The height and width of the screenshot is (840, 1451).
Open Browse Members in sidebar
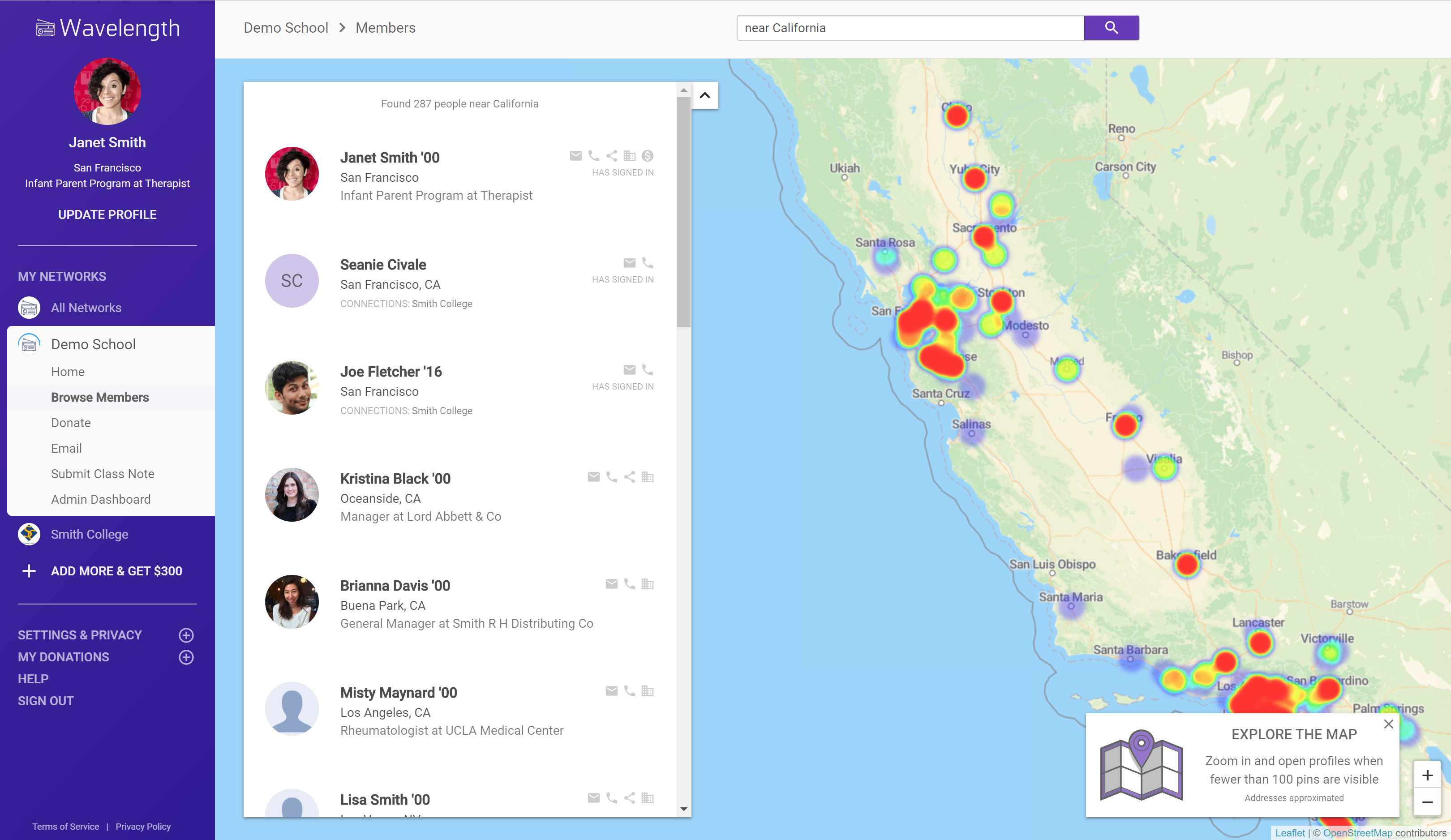coord(99,397)
